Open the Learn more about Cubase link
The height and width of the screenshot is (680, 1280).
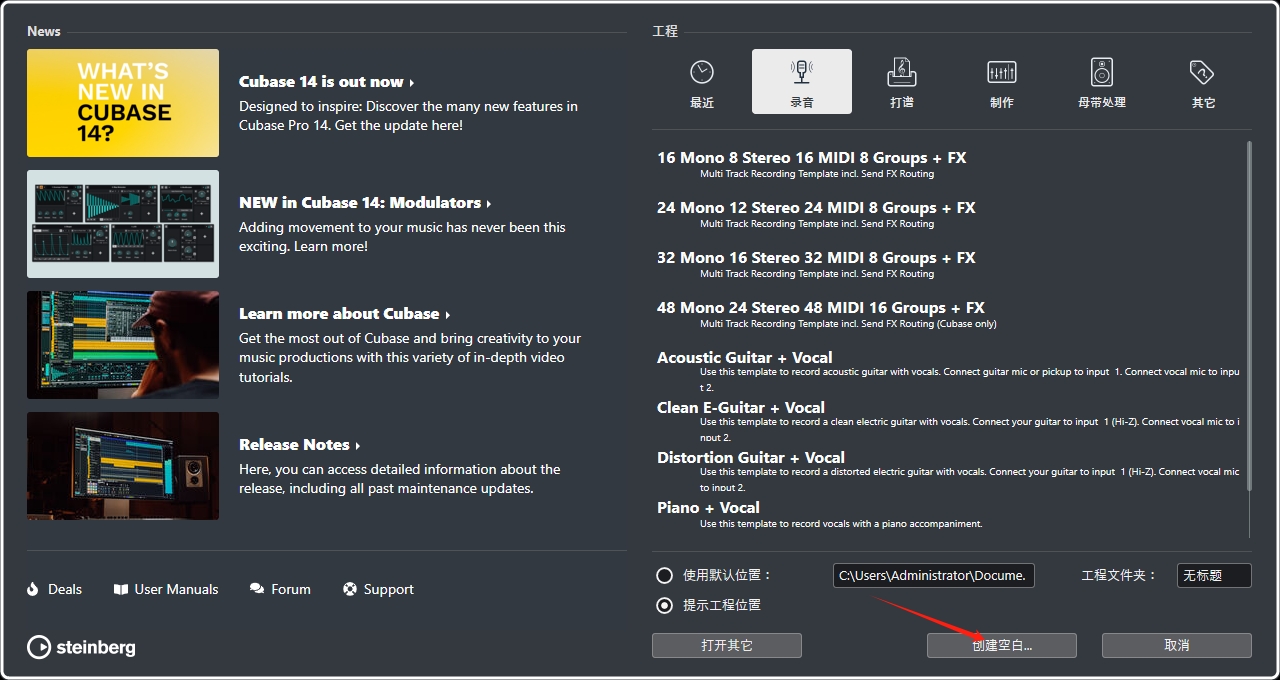click(344, 314)
